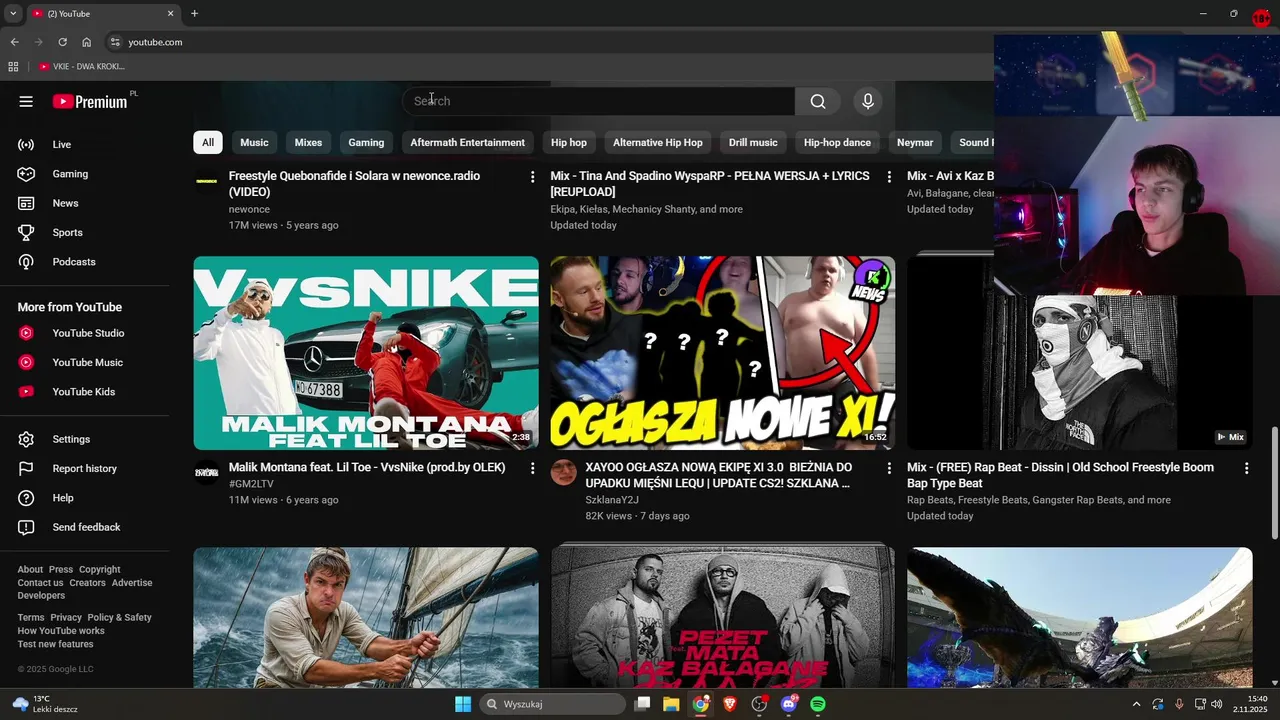Select the All filter chip
Screen dimensions: 1280x720
(x=208, y=143)
